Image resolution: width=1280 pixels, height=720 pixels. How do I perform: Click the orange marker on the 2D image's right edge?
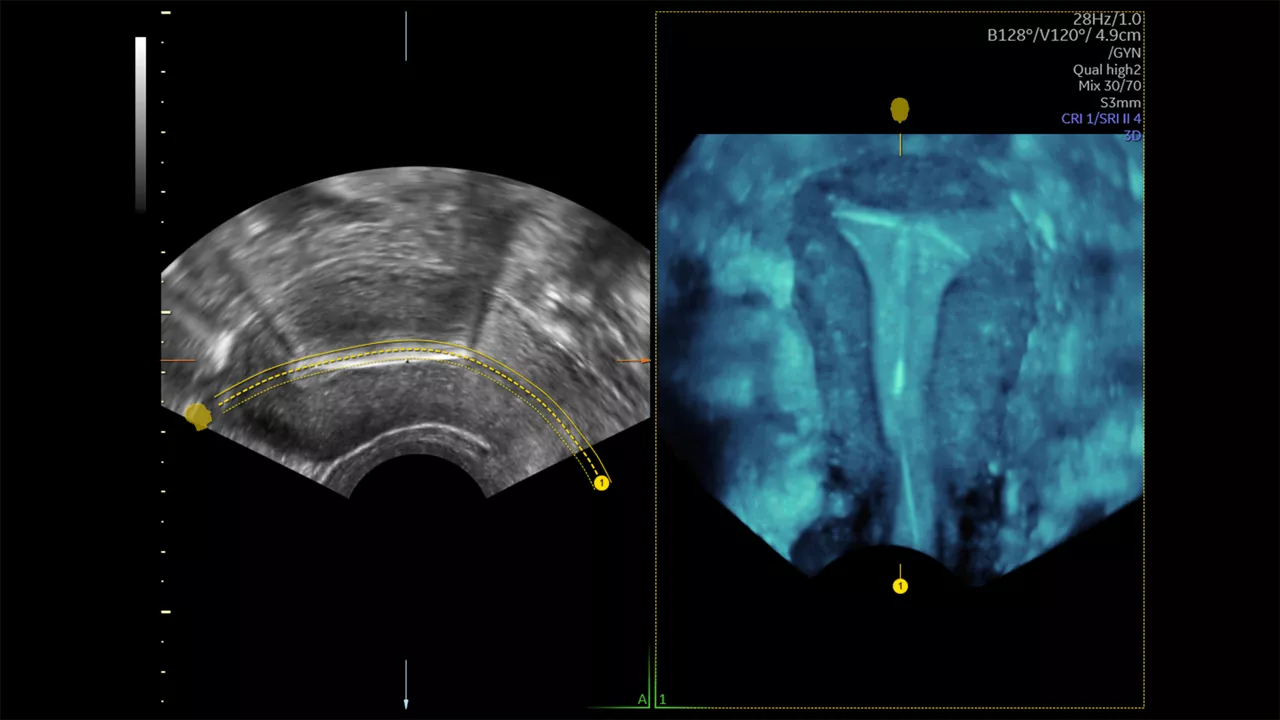[633, 360]
